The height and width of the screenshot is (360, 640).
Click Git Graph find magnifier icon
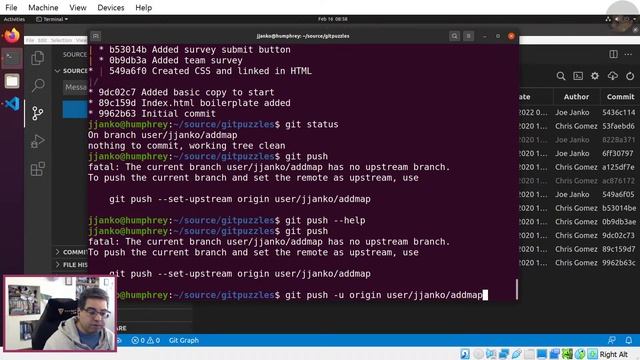[561, 76]
